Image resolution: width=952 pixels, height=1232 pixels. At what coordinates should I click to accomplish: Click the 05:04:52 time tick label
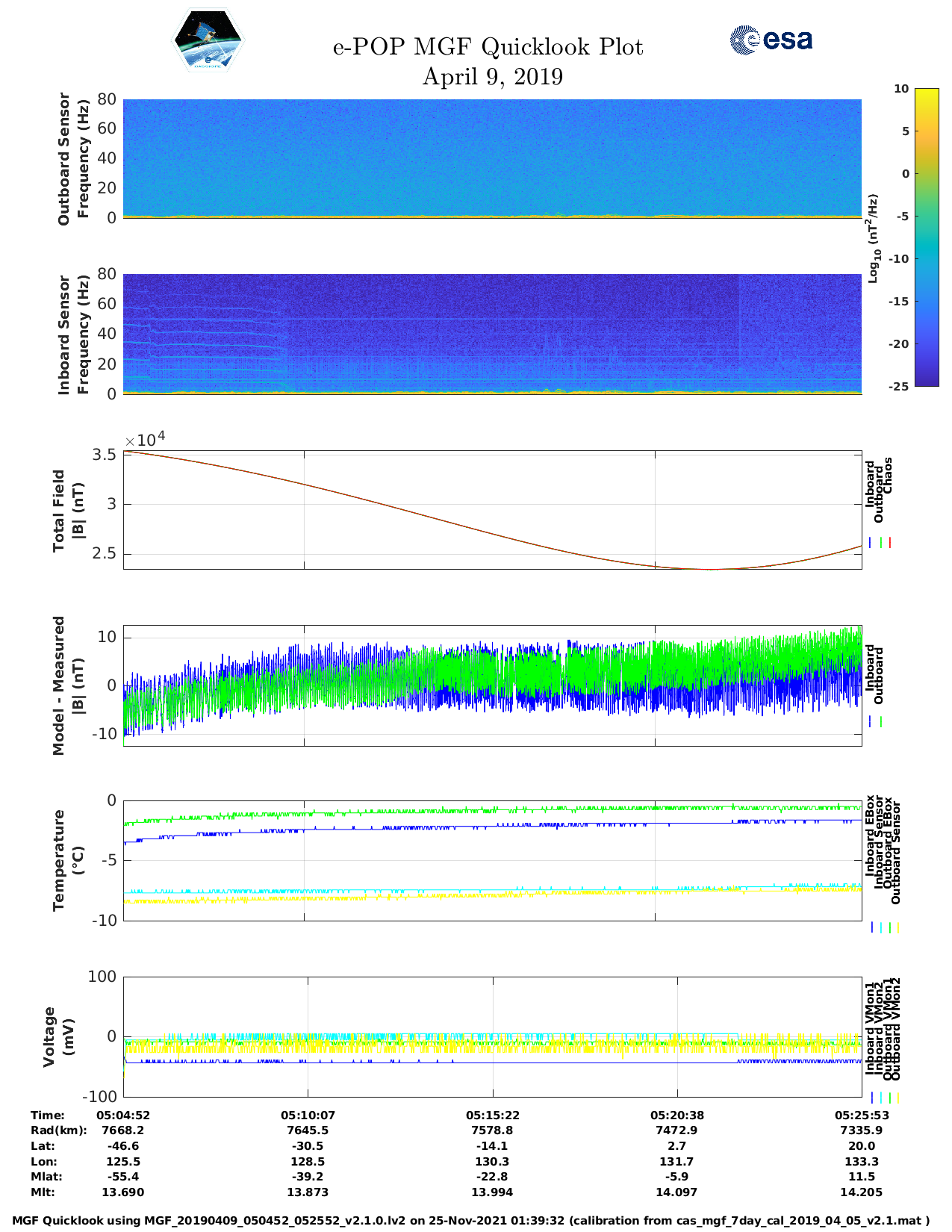pos(123,1116)
